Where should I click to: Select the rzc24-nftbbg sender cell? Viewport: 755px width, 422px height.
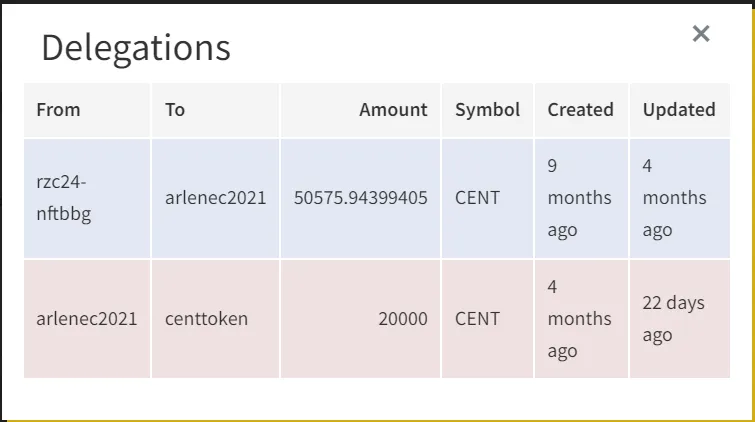(87, 198)
